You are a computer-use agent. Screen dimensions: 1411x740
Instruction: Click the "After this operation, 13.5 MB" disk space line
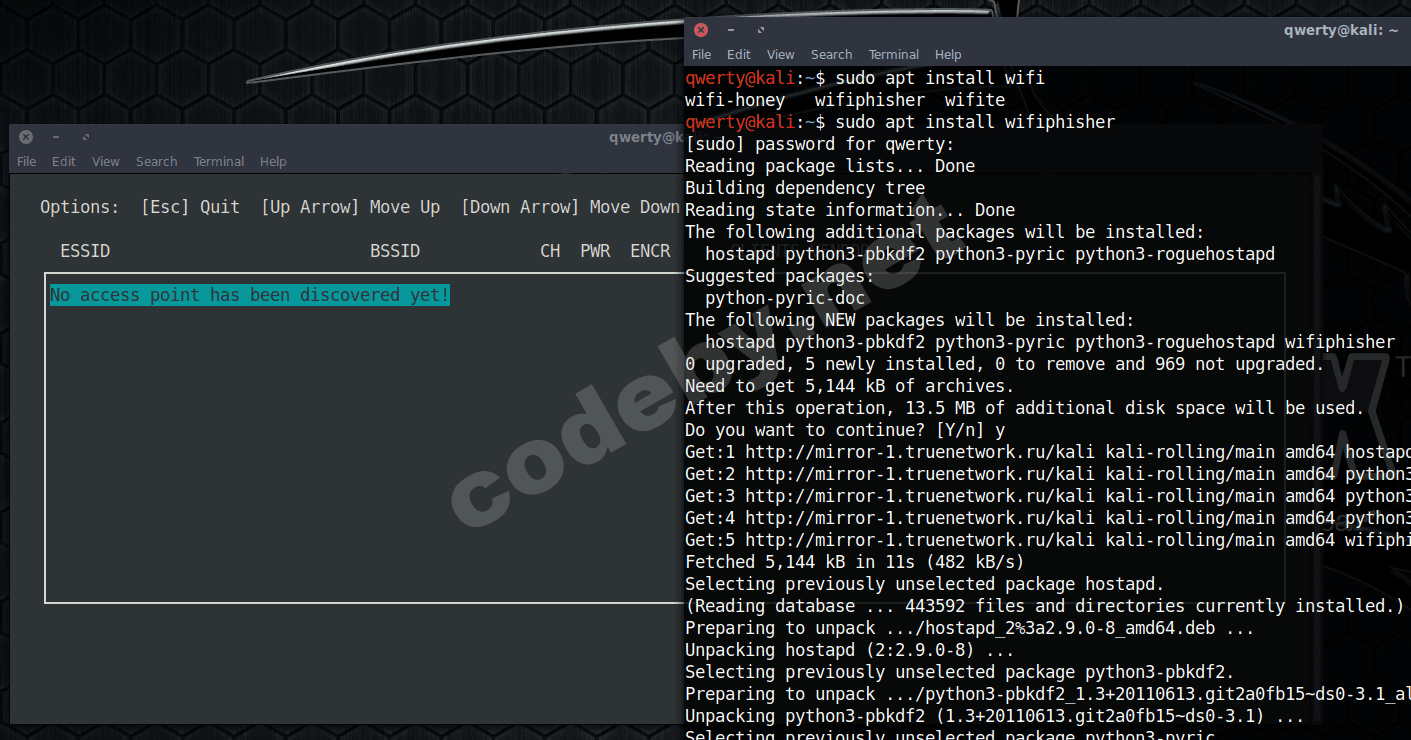tap(1025, 408)
